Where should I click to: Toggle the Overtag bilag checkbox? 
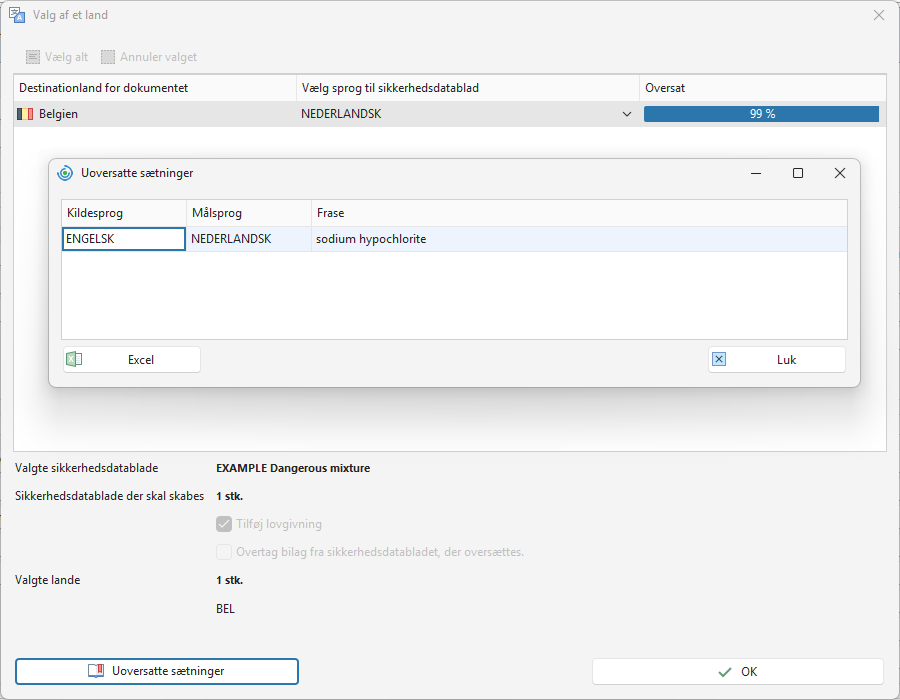pyautogui.click(x=224, y=552)
